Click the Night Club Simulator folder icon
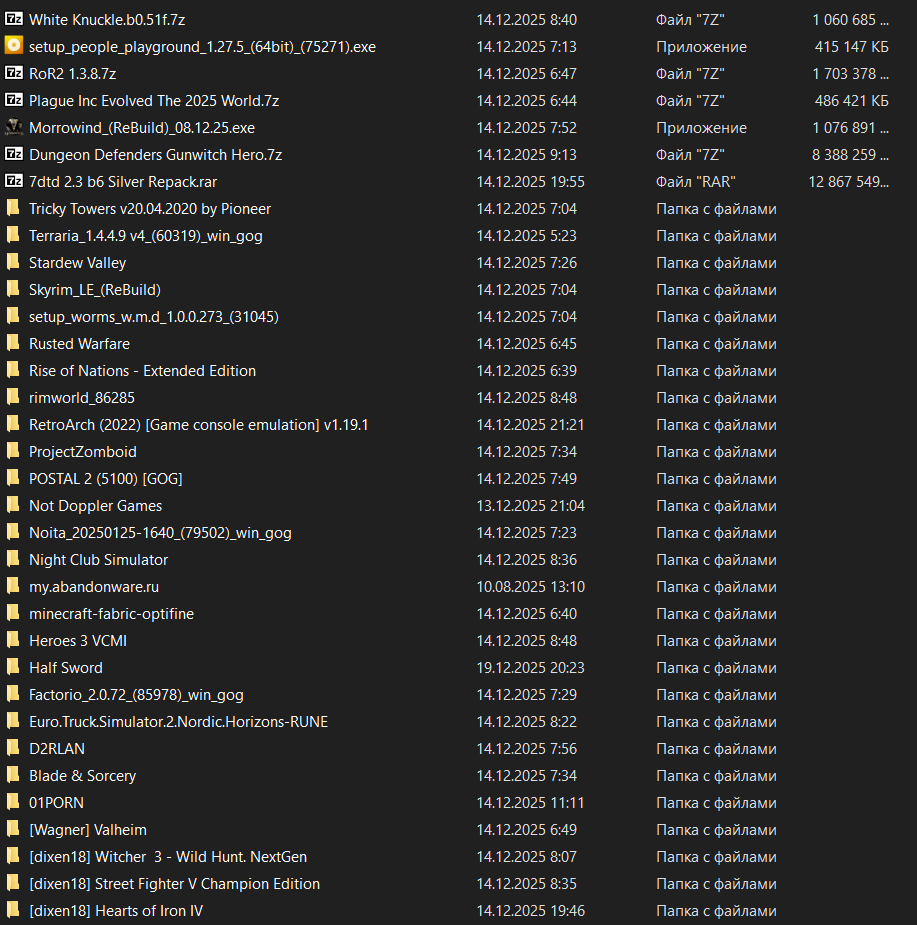 (x=13, y=559)
